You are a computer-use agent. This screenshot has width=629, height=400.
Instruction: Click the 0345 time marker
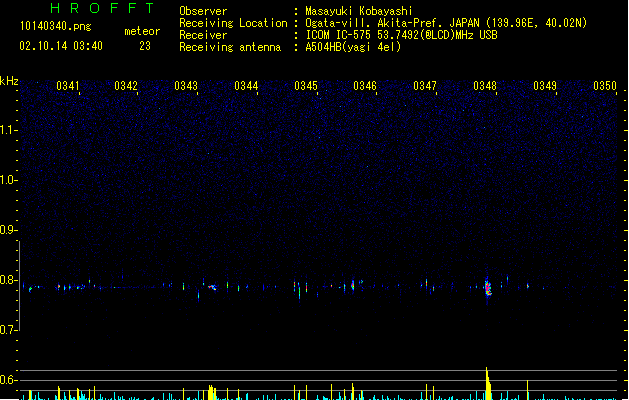pyautogui.click(x=306, y=86)
